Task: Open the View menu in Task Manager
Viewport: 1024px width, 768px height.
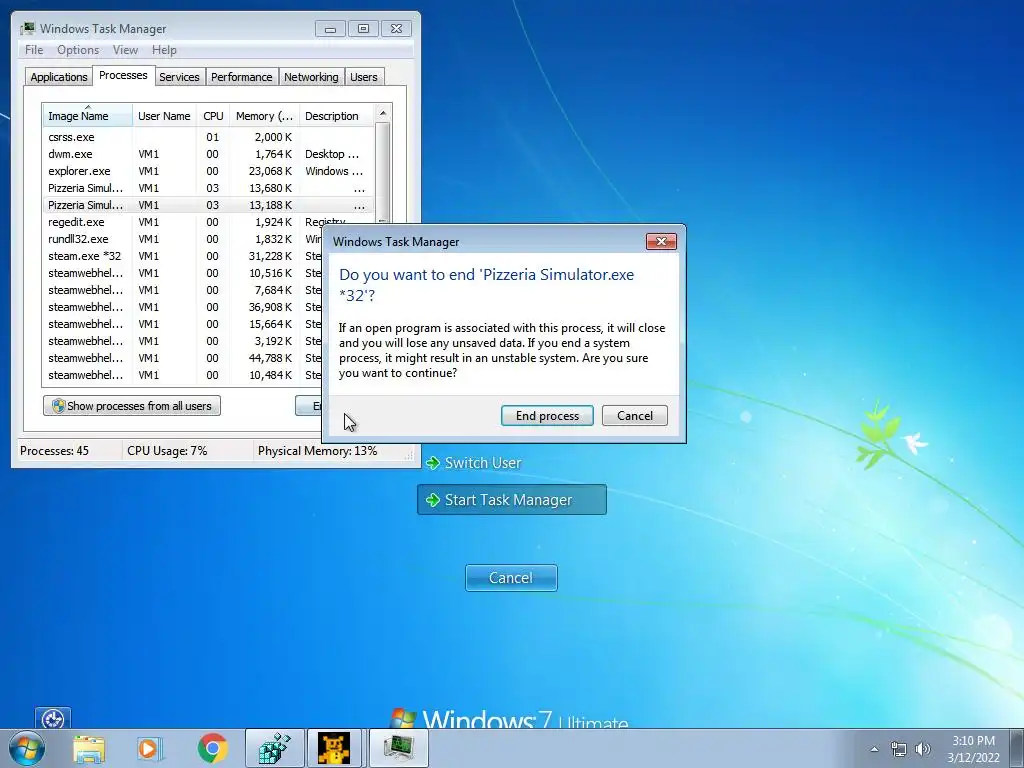Action: click(125, 50)
